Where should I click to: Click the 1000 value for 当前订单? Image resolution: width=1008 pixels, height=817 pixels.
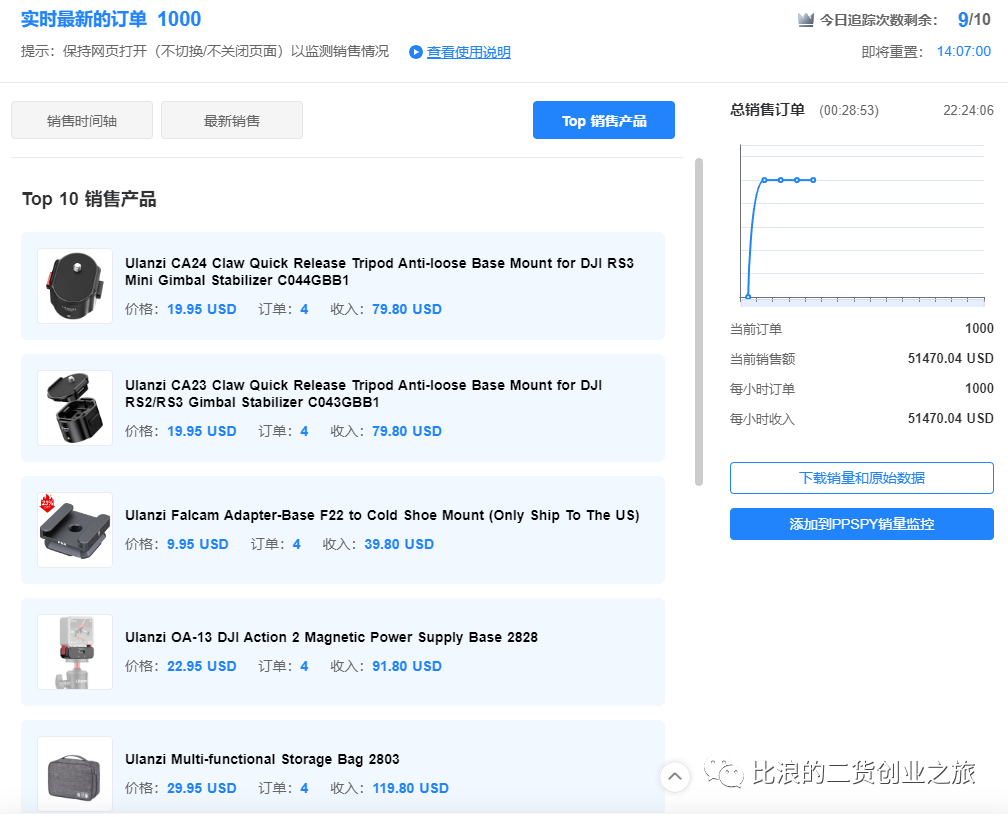(x=979, y=328)
